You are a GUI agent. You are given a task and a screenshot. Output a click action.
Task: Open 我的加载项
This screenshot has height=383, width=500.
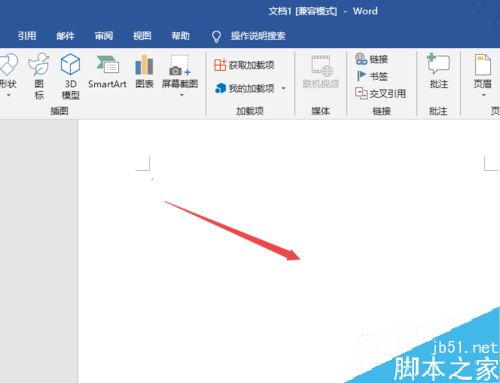[245, 88]
